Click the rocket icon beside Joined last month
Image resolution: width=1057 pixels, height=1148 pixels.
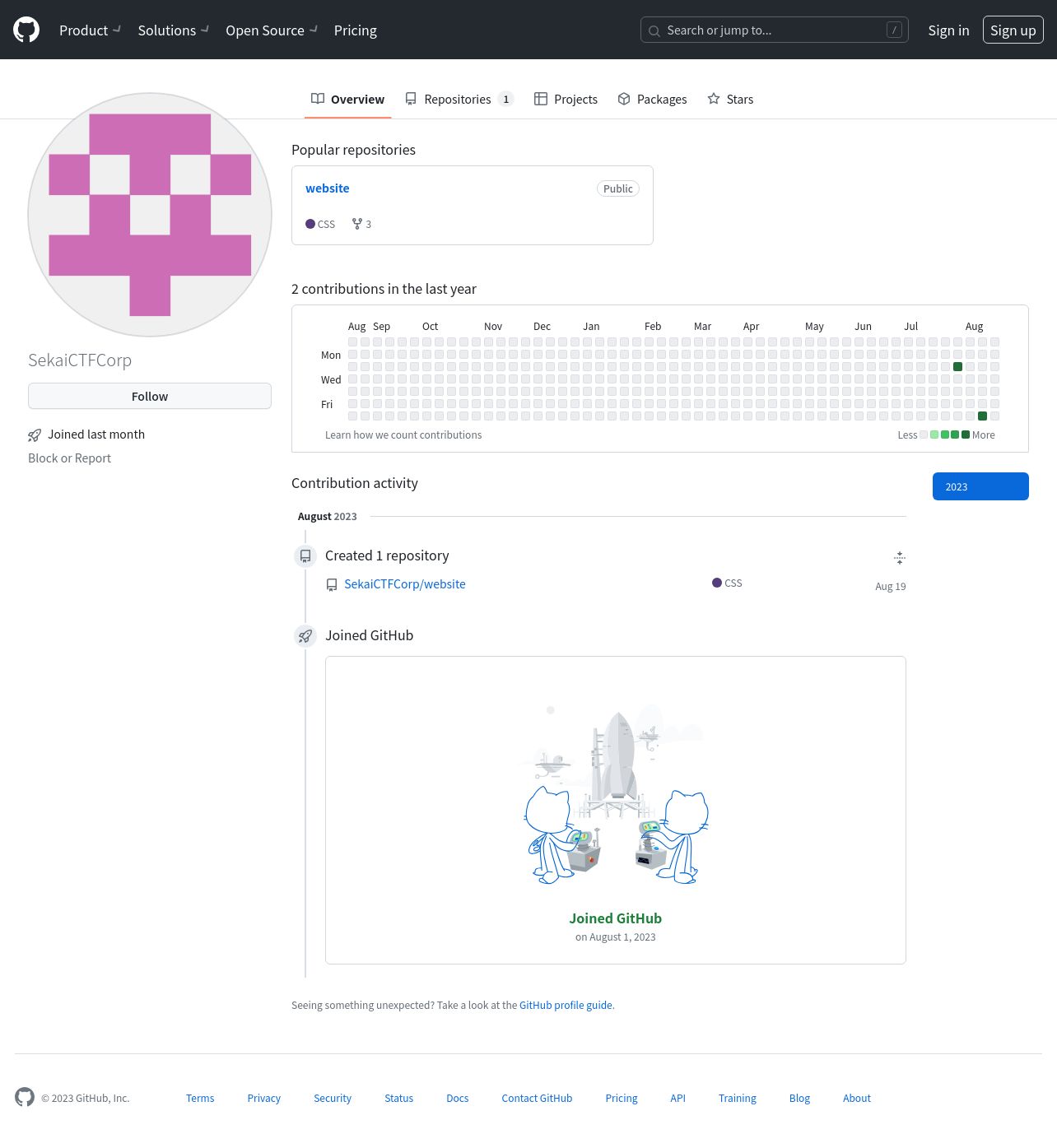click(x=35, y=435)
